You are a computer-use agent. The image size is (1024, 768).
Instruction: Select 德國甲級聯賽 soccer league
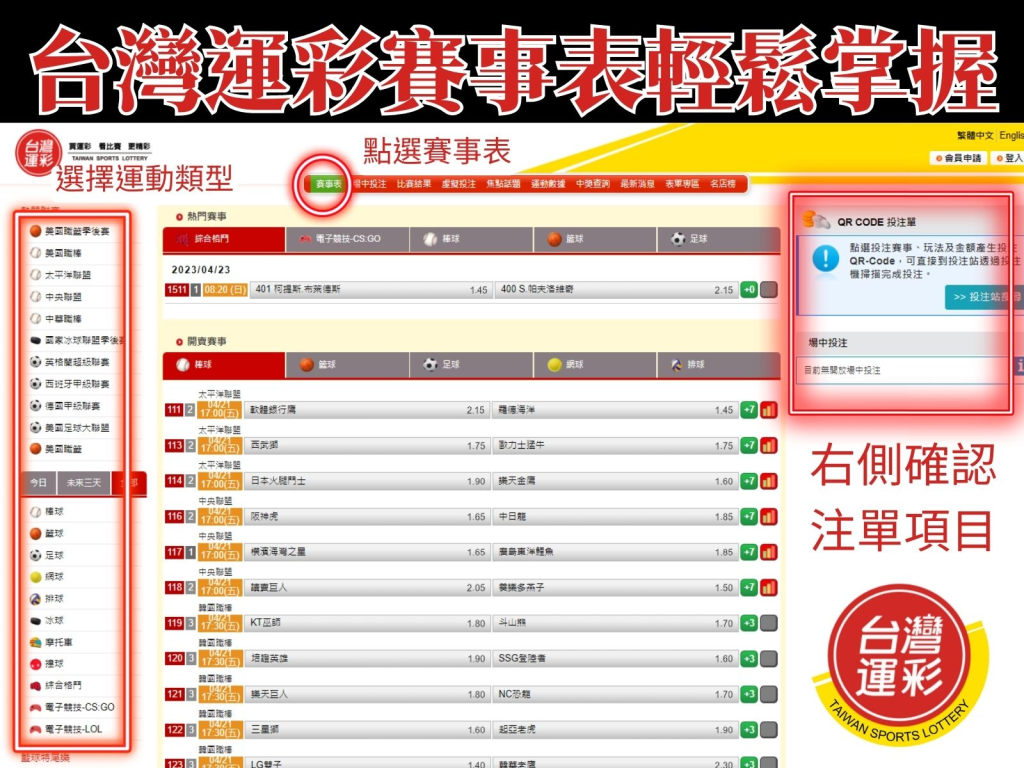click(x=65, y=406)
